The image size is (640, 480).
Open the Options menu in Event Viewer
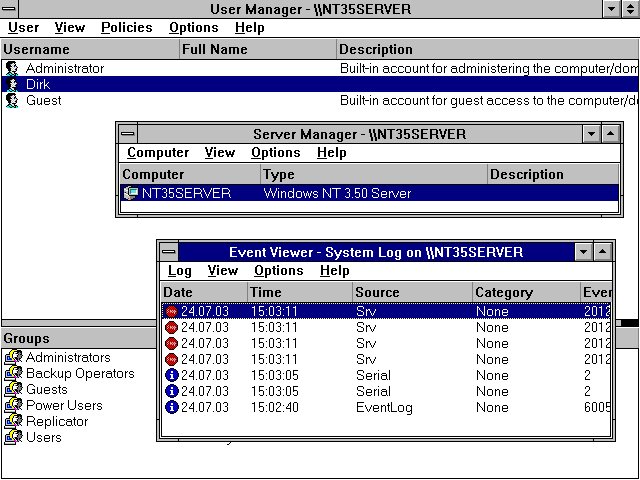278,271
